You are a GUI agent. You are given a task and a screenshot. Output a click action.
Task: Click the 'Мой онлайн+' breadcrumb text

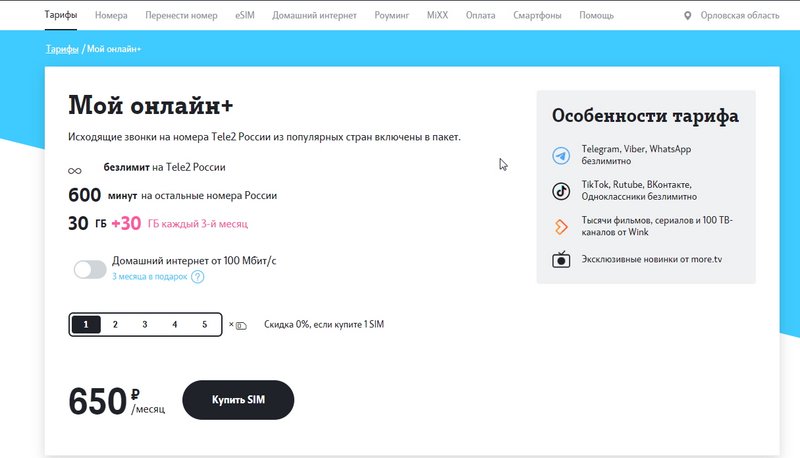tap(114, 49)
